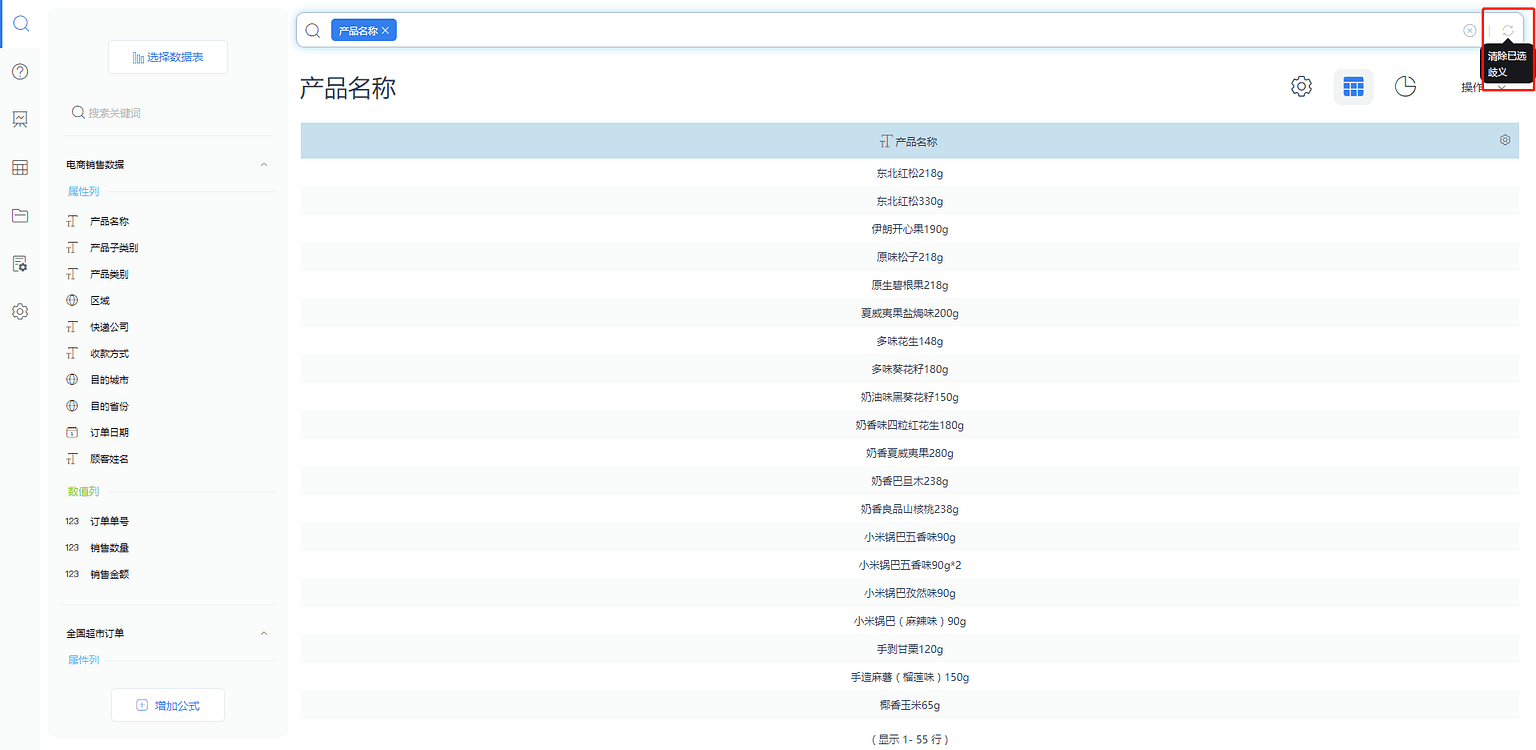This screenshot has width=1536, height=750.
Task: Click the 奶香夏威夷果280g row
Action: (910, 453)
